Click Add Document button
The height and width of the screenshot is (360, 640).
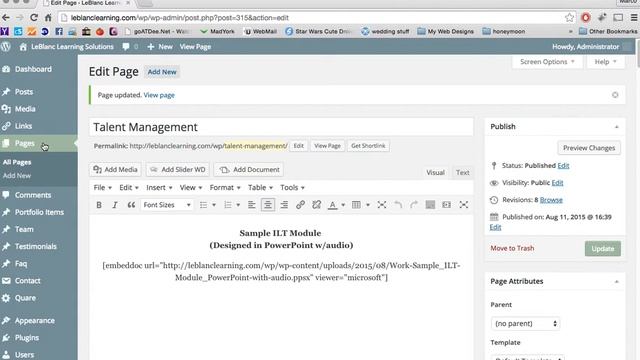[x=249, y=169]
